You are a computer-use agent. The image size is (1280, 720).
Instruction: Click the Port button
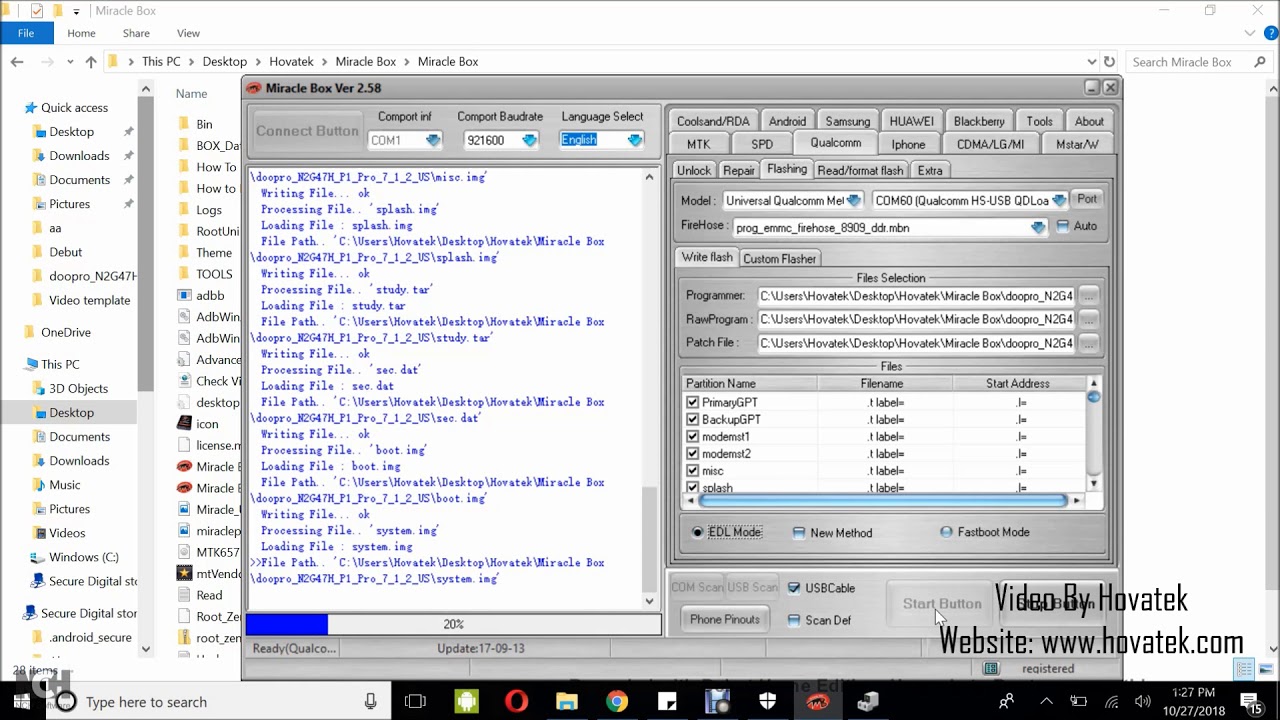(x=1087, y=199)
